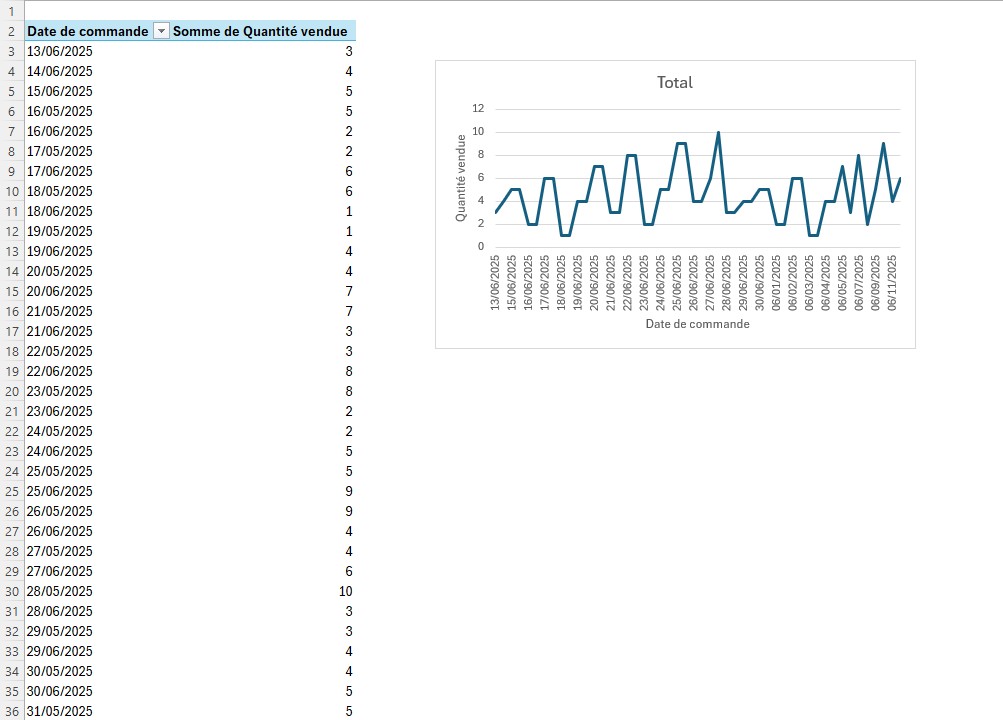Click the 13/06/2025 label on chart axis
The height and width of the screenshot is (720, 1003).
(495, 283)
